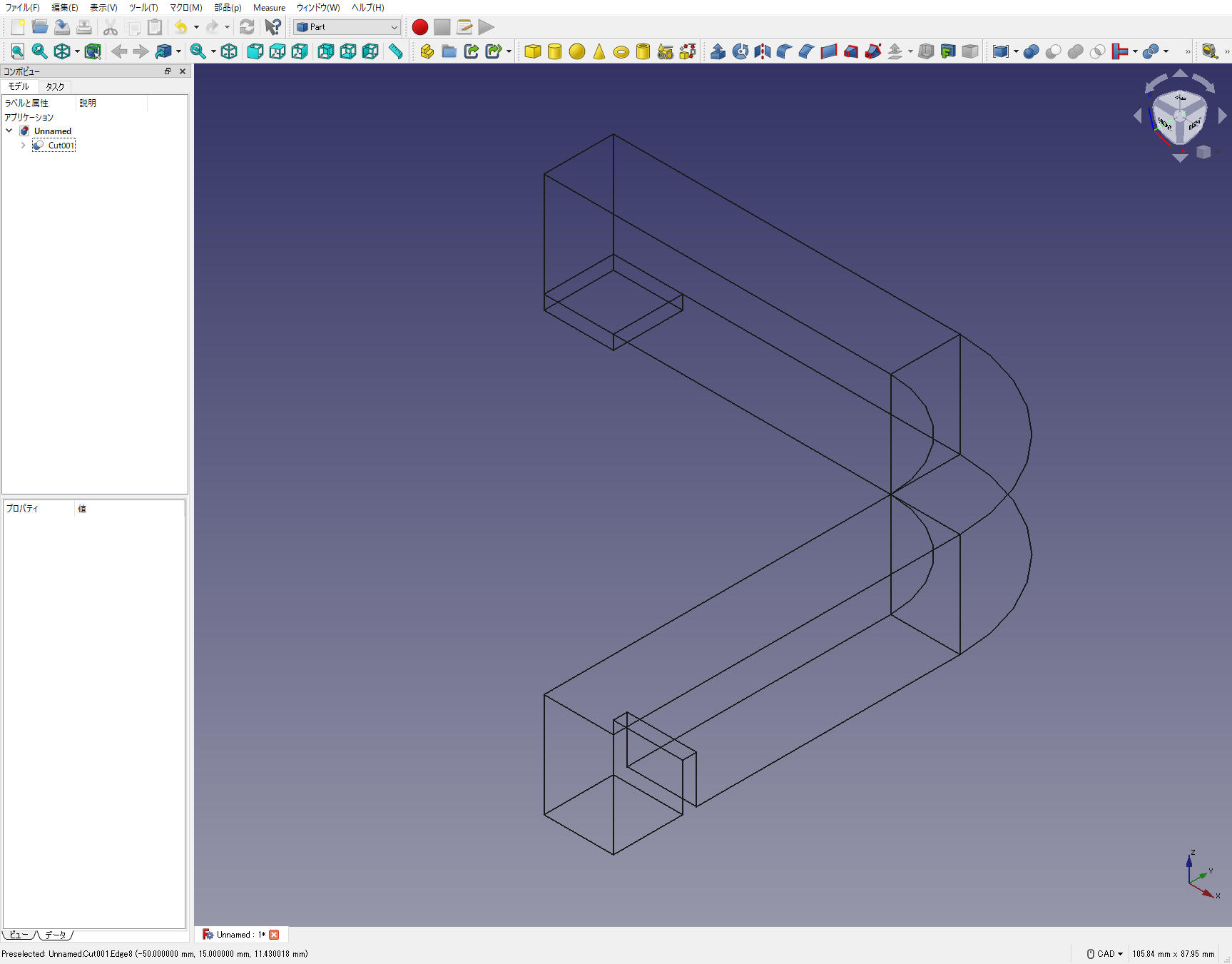Select the Revolve tool
The width and height of the screenshot is (1232, 964).
pyautogui.click(x=740, y=51)
